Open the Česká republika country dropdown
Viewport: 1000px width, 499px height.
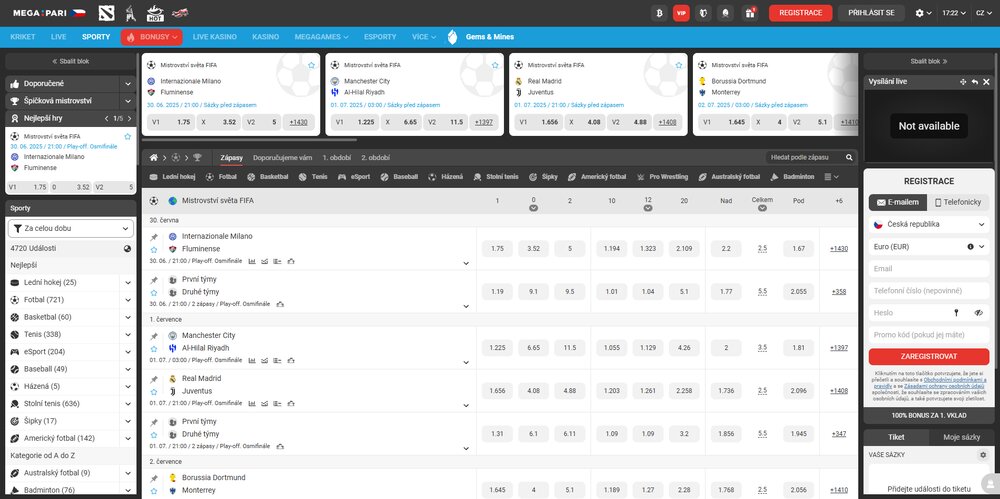[x=929, y=225]
